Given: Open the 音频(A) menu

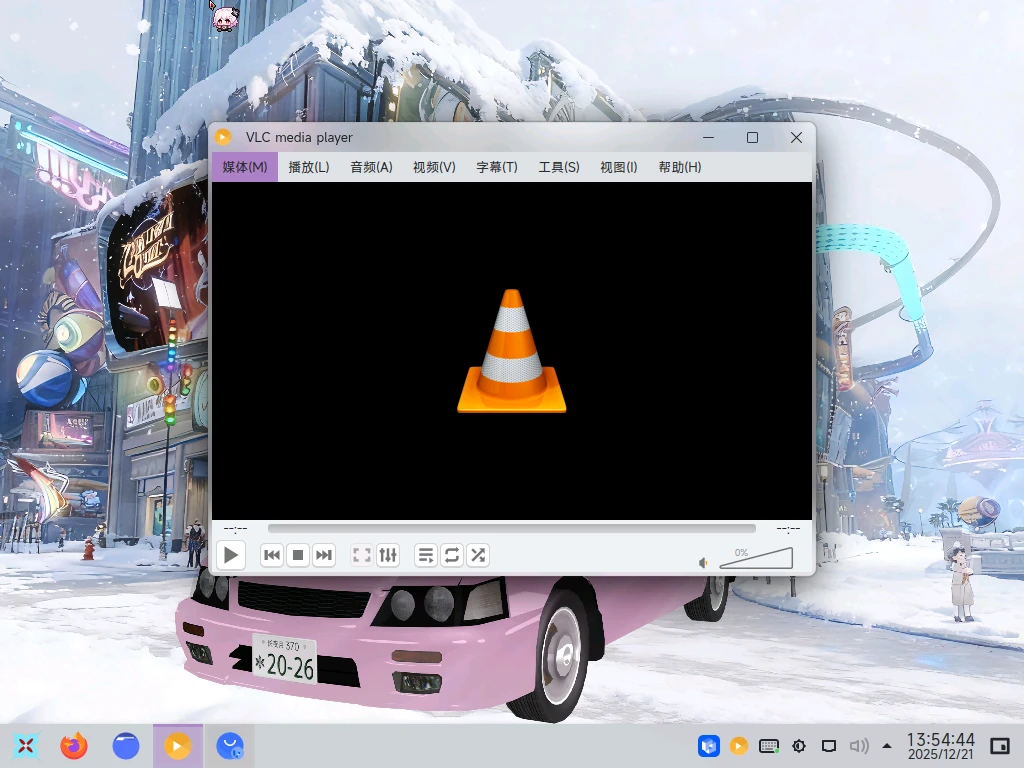Looking at the screenshot, I should coord(371,167).
